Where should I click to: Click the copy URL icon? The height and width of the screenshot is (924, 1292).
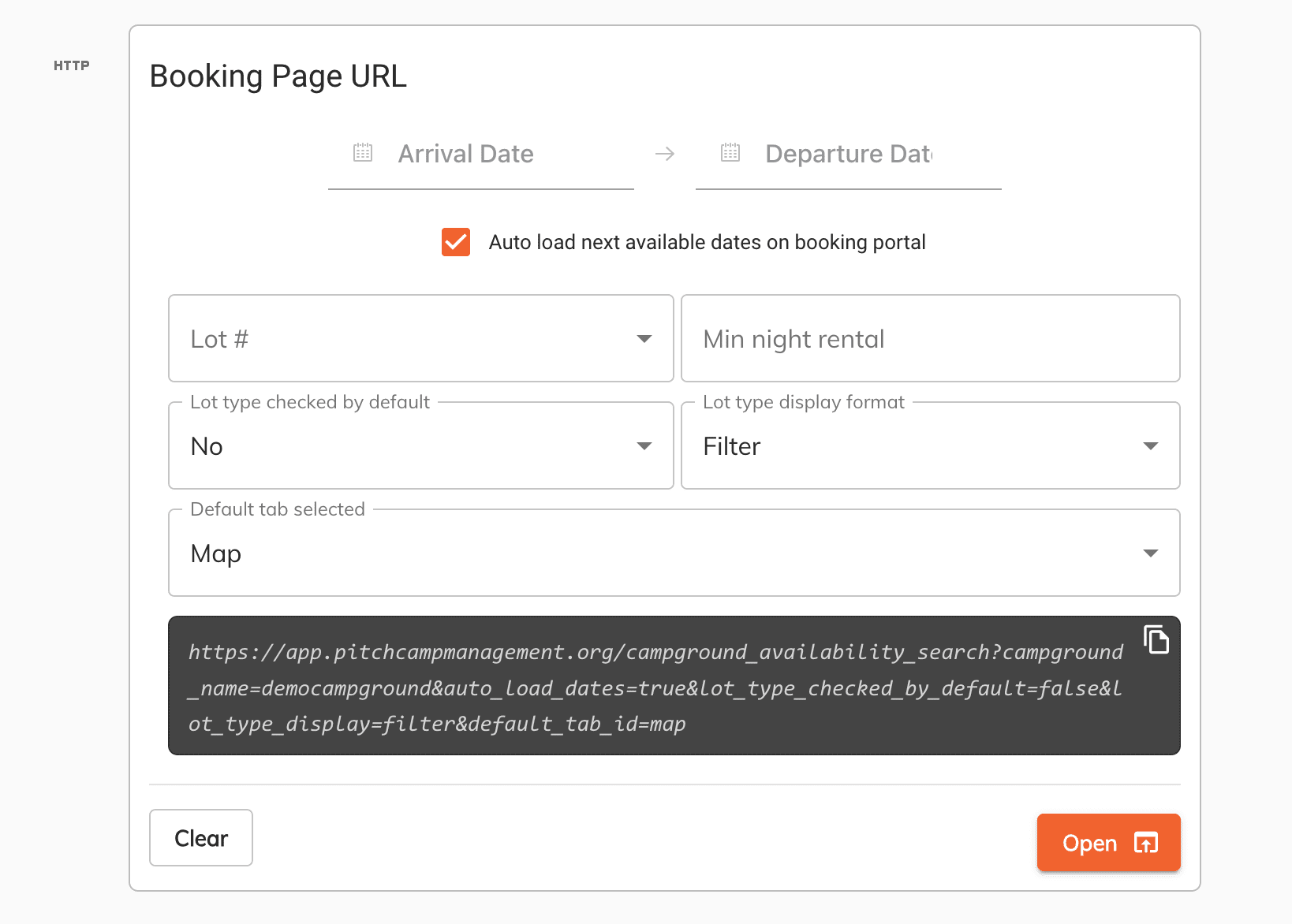point(1156,639)
